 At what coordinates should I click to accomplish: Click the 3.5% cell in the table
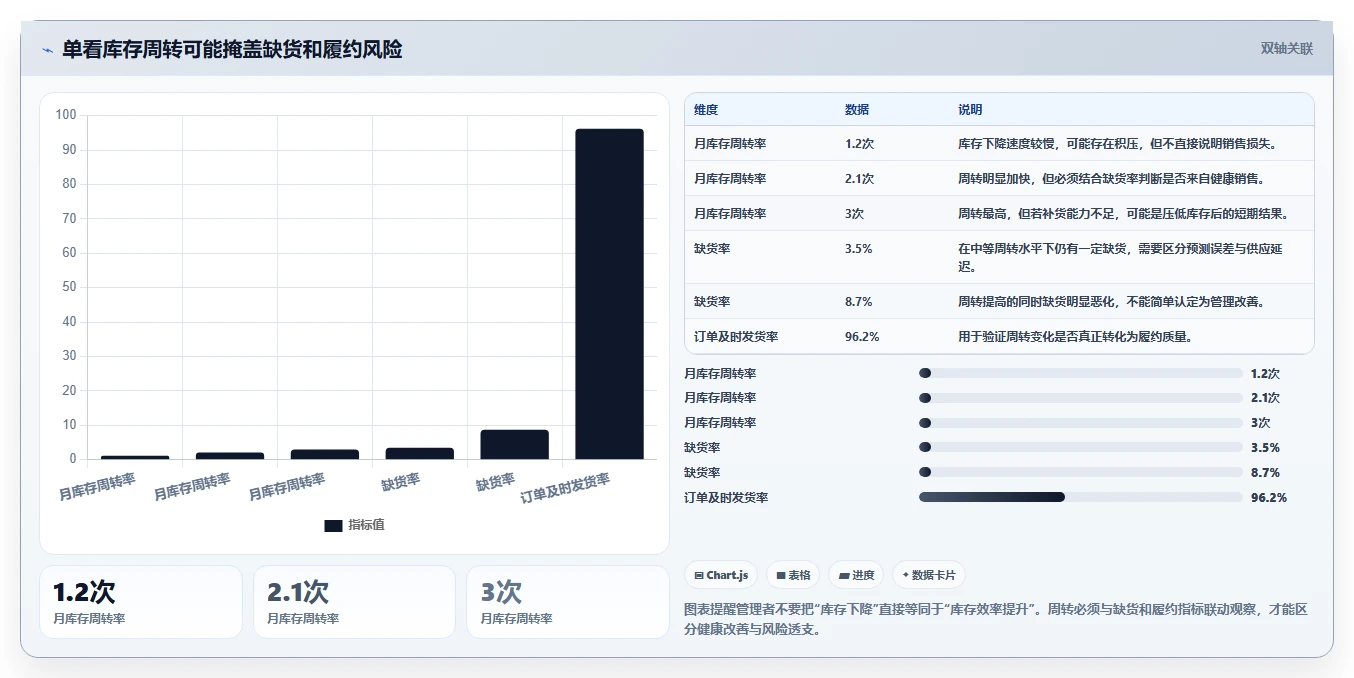tap(858, 248)
